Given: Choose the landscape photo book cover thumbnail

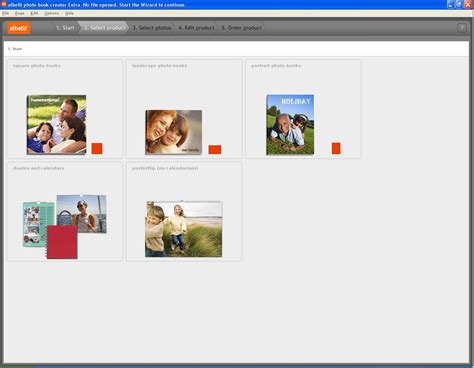Looking at the screenshot, I should (x=174, y=132).
